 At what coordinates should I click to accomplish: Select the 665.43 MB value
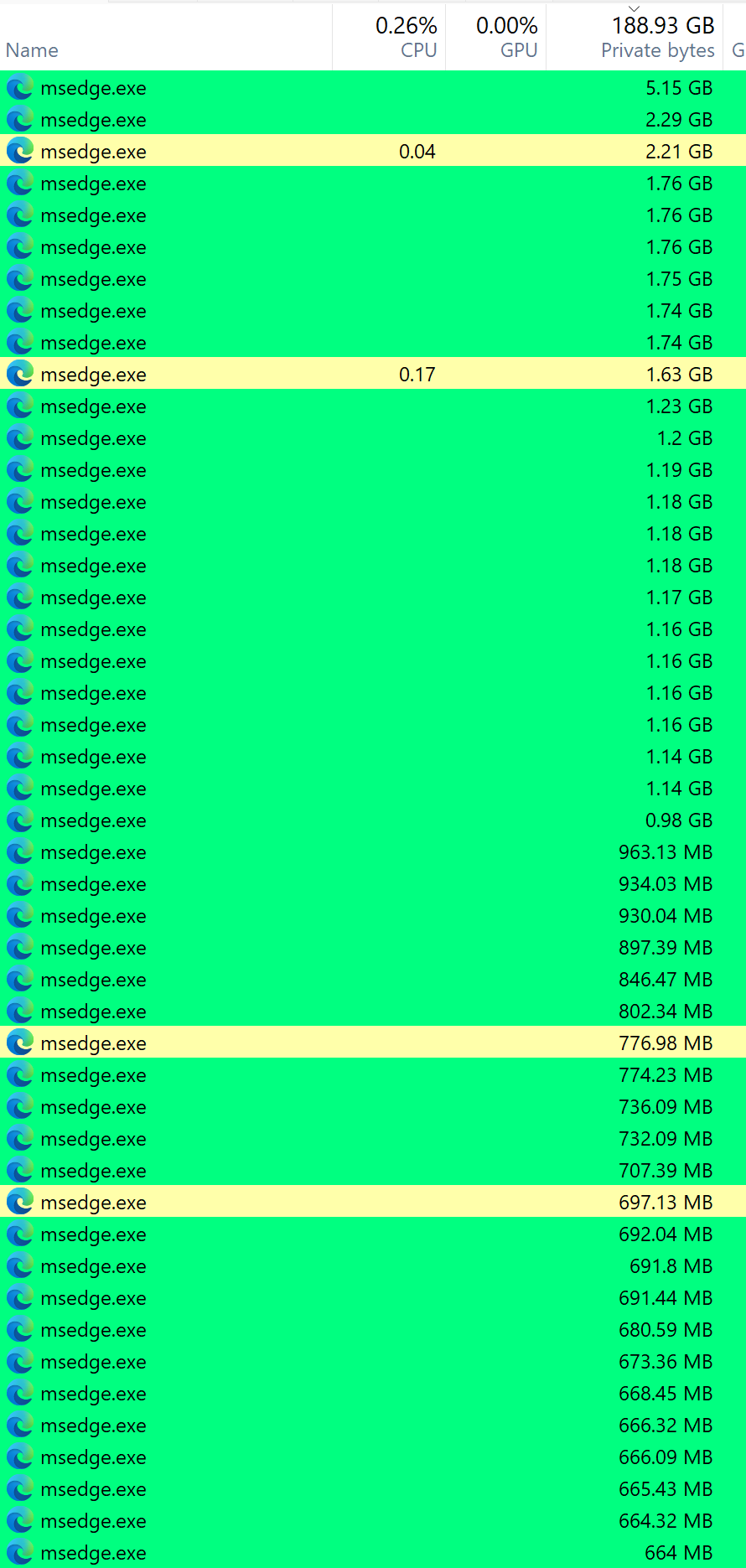666,1489
